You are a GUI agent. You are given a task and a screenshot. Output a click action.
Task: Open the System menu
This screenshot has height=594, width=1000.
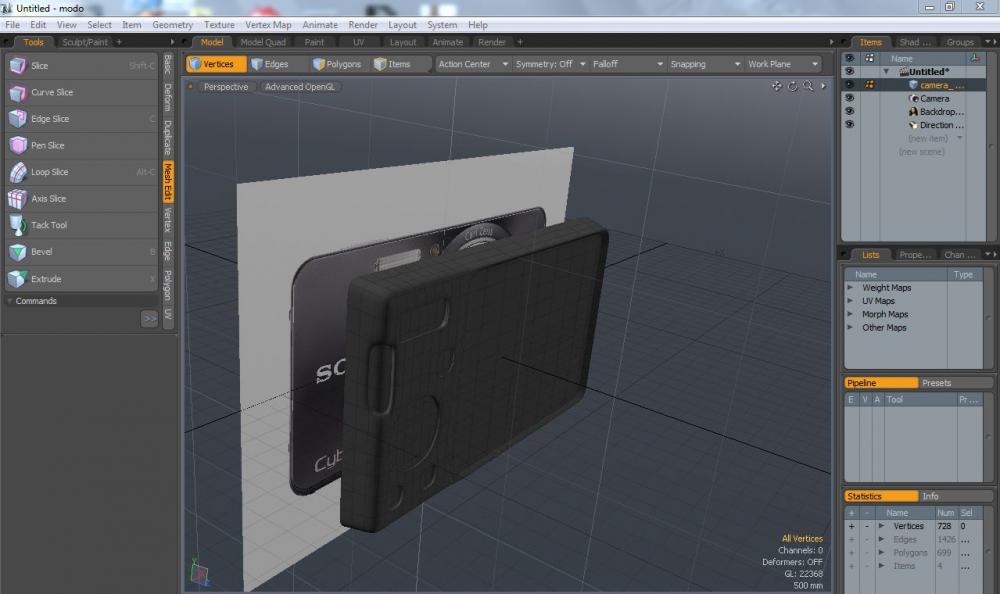pyautogui.click(x=442, y=25)
